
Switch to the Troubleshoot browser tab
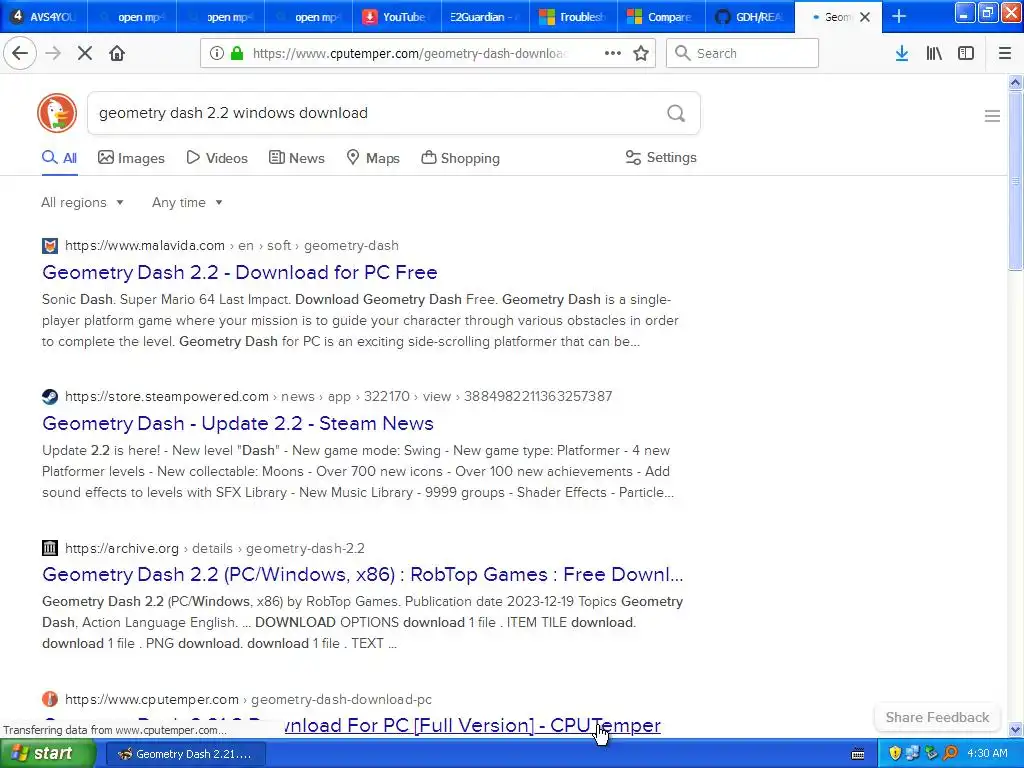573,16
